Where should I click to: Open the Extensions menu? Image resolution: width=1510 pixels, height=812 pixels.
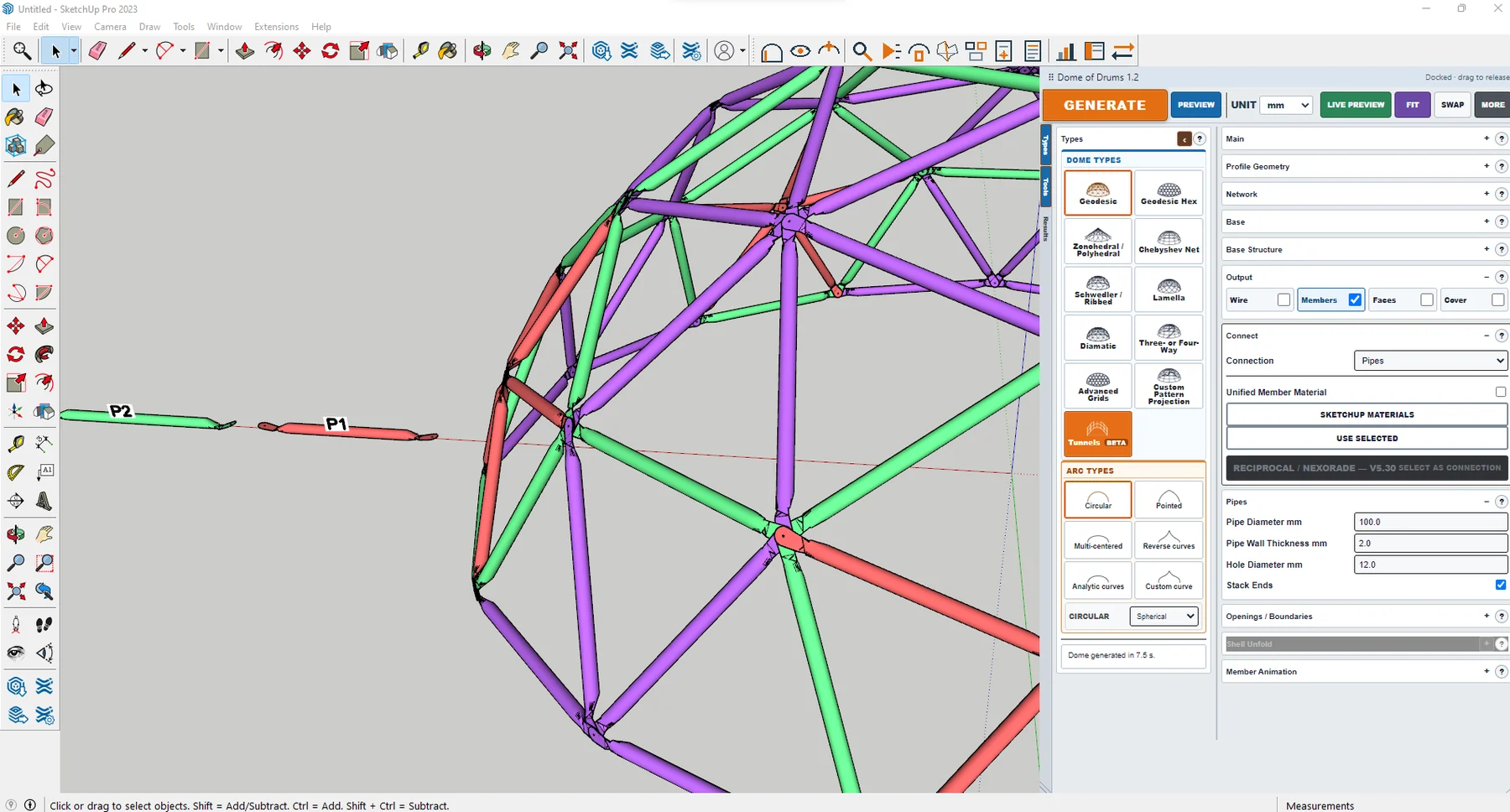pos(276,27)
